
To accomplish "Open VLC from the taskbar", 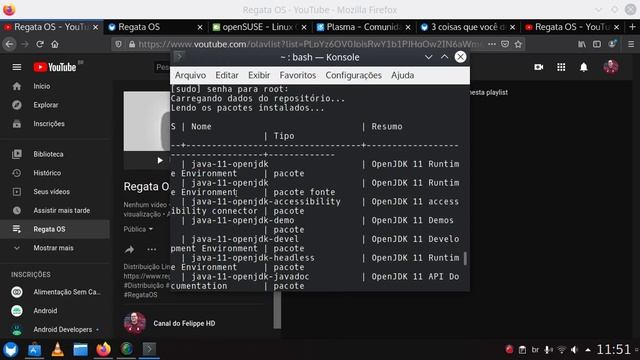I will (x=58, y=350).
